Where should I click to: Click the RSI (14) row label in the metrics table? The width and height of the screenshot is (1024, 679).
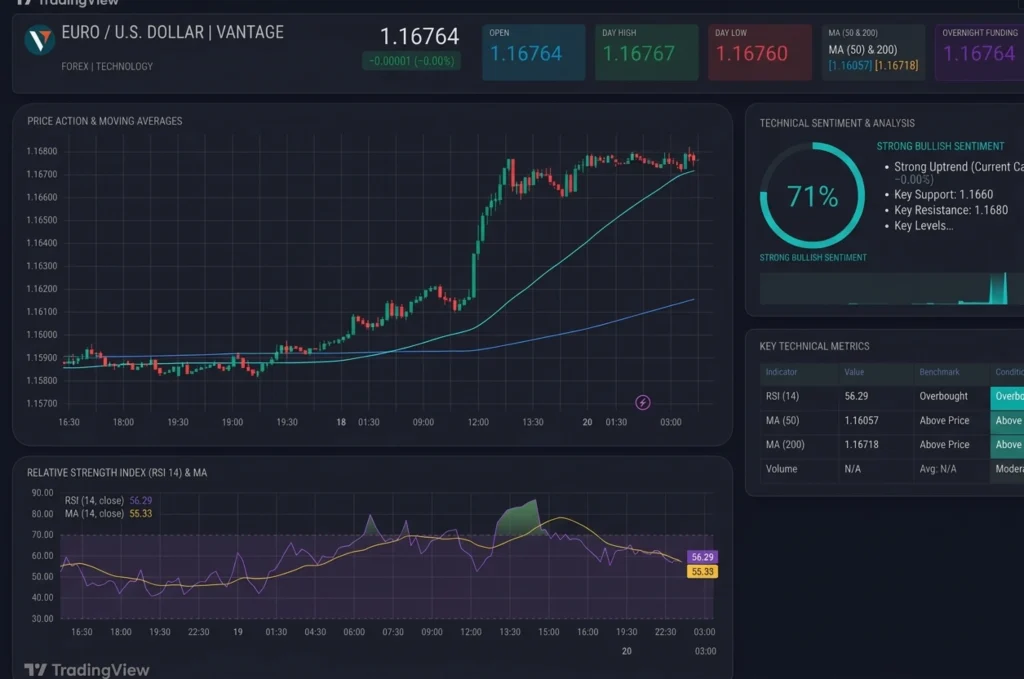pyautogui.click(x=782, y=396)
